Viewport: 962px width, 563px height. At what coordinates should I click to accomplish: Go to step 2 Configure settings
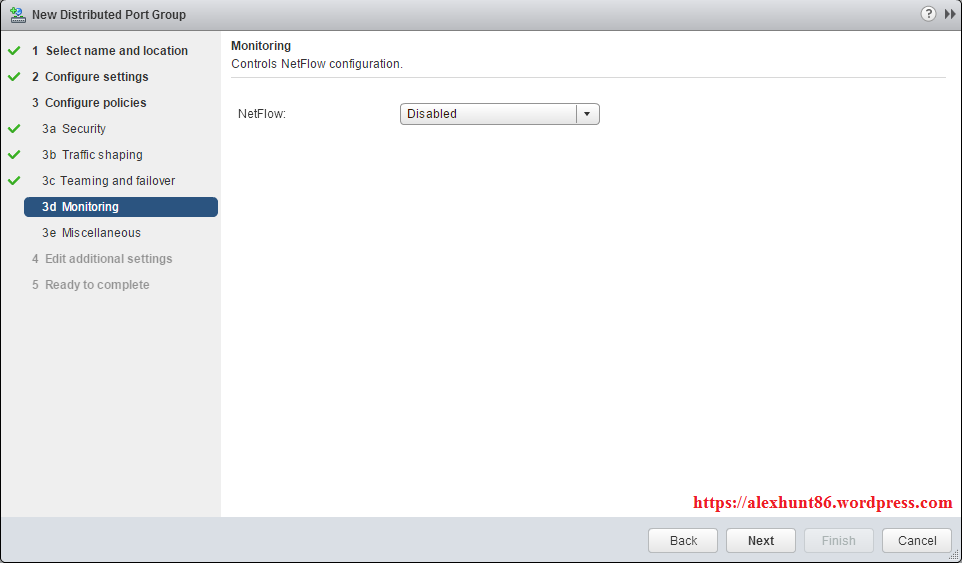coord(90,77)
